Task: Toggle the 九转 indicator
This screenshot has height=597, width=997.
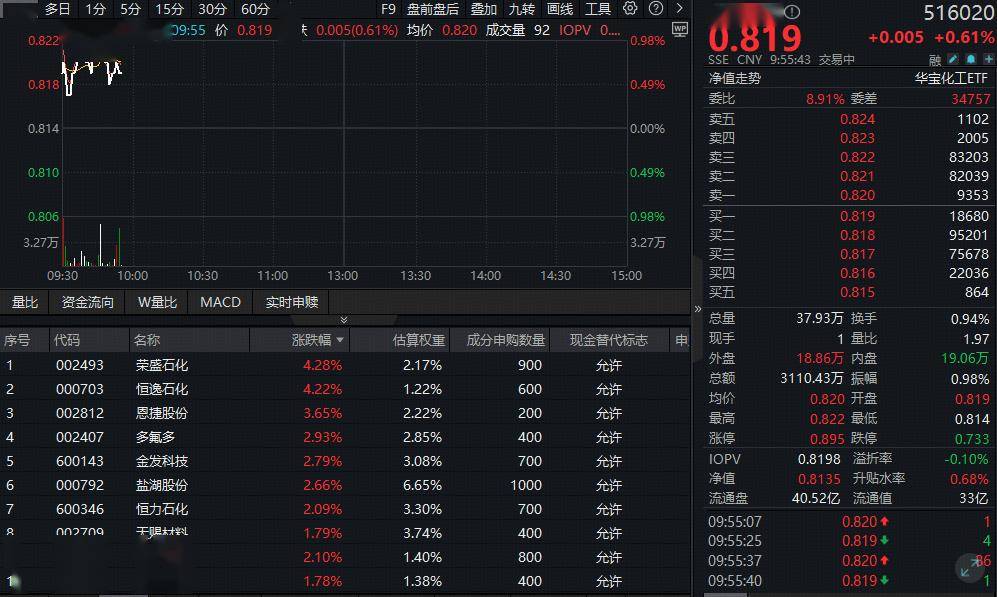Action: pos(522,9)
